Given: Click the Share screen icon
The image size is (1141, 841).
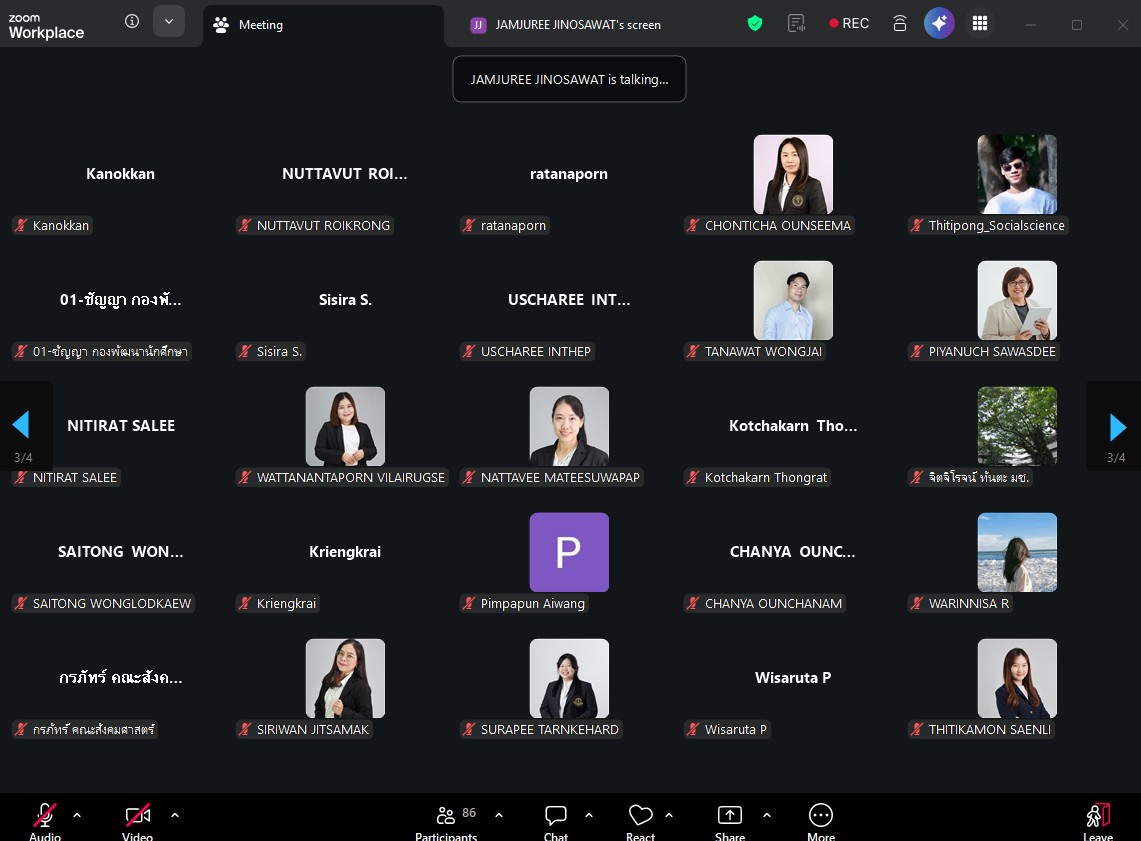Looking at the screenshot, I should coord(730,821).
